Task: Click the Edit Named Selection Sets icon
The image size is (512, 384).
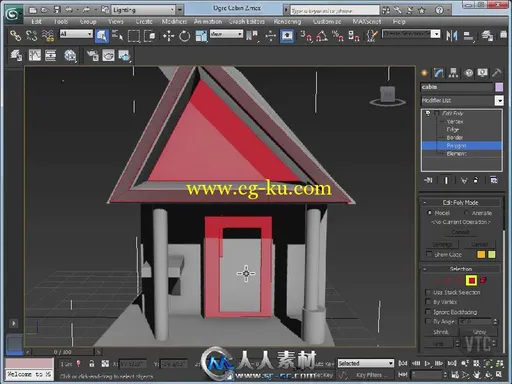Action: [x=371, y=36]
